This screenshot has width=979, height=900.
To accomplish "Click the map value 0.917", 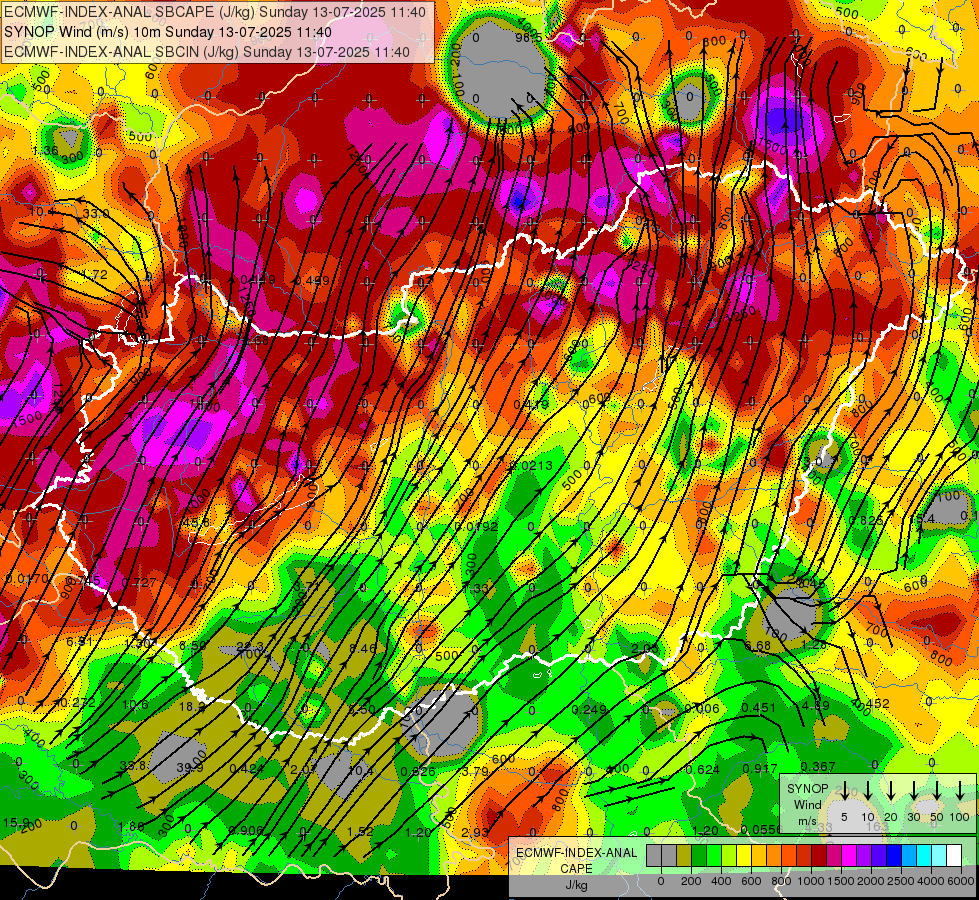I will 760,769.
